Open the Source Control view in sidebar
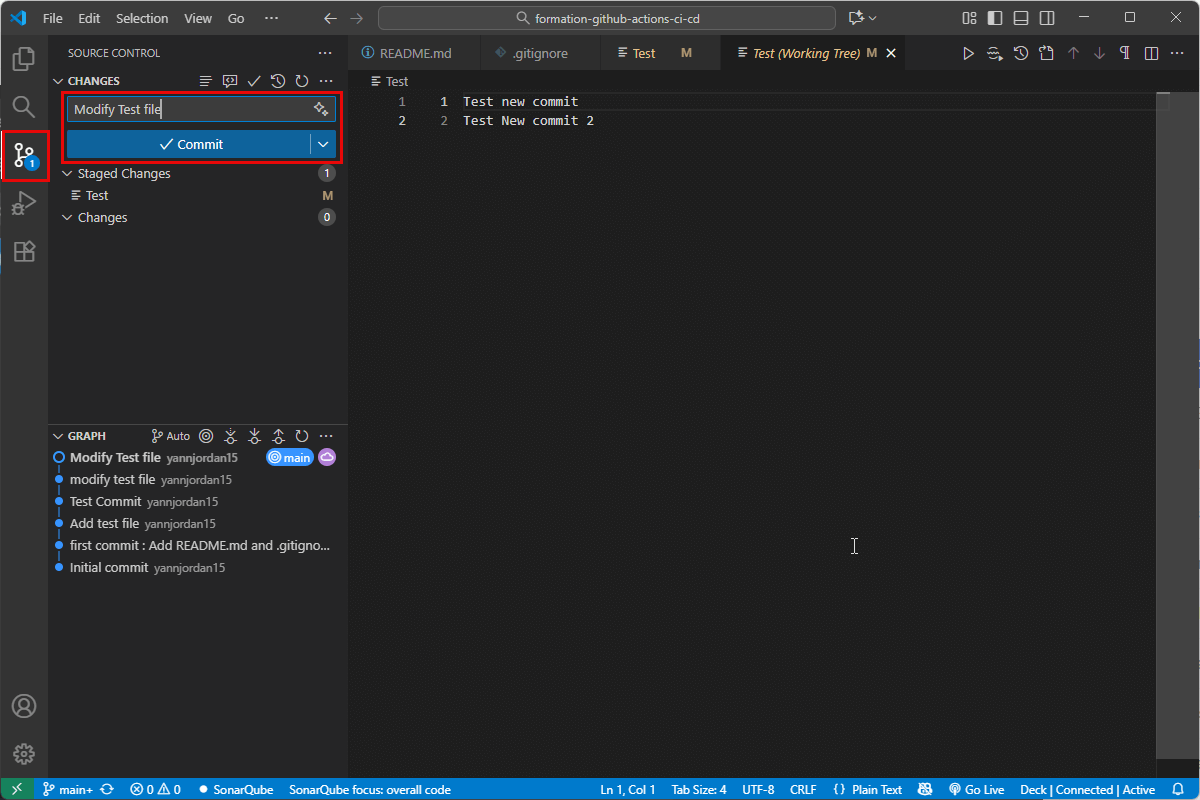This screenshot has width=1200, height=800. 24,156
